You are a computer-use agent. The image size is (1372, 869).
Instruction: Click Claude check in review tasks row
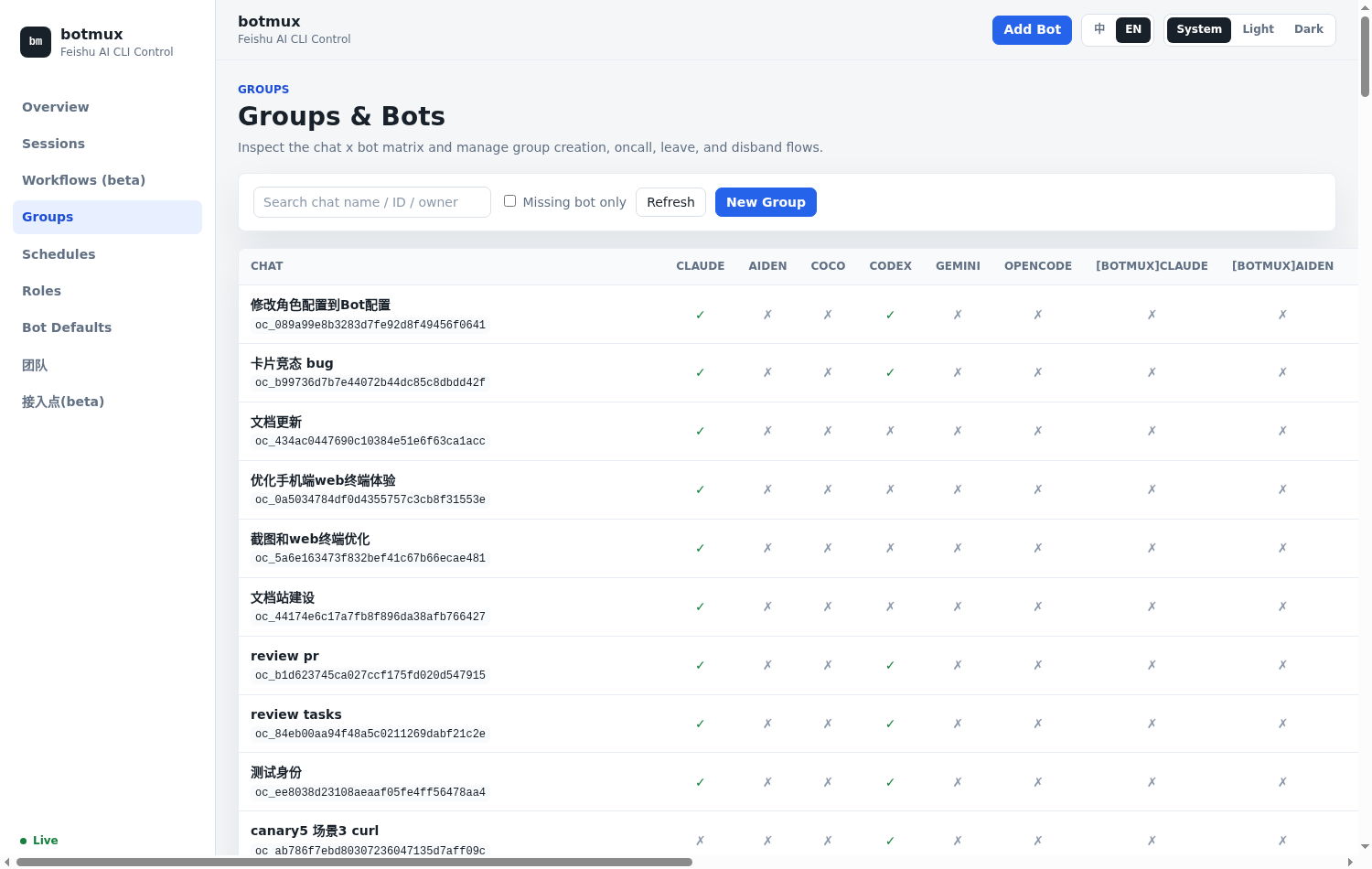tap(701, 724)
